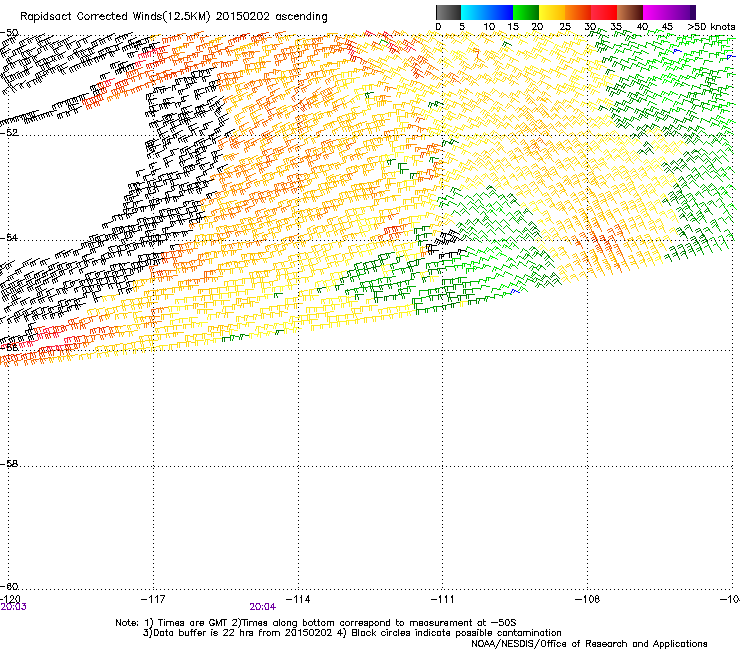Click the '-54' latitude axis label
This screenshot has height=650, width=740.
click(x=9, y=237)
